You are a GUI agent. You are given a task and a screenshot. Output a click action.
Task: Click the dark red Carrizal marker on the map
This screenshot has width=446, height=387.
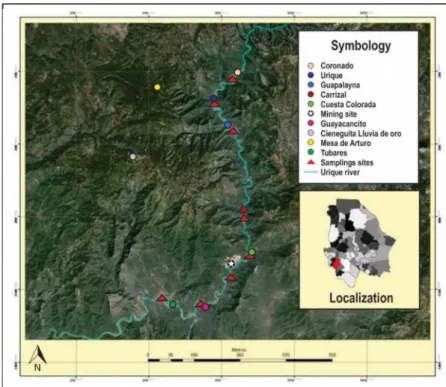tap(244, 210)
